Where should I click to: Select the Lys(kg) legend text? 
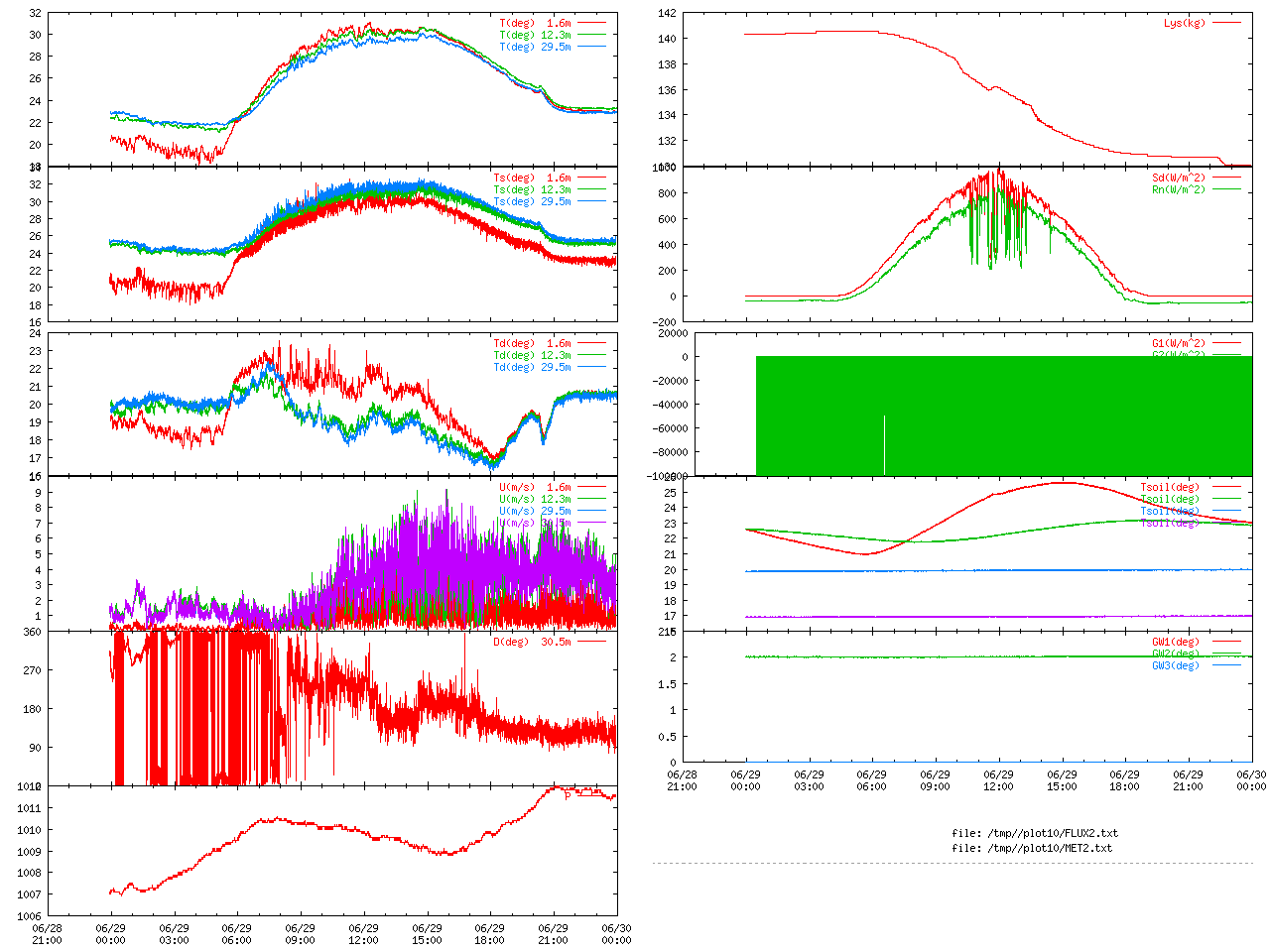pyautogui.click(x=1184, y=23)
